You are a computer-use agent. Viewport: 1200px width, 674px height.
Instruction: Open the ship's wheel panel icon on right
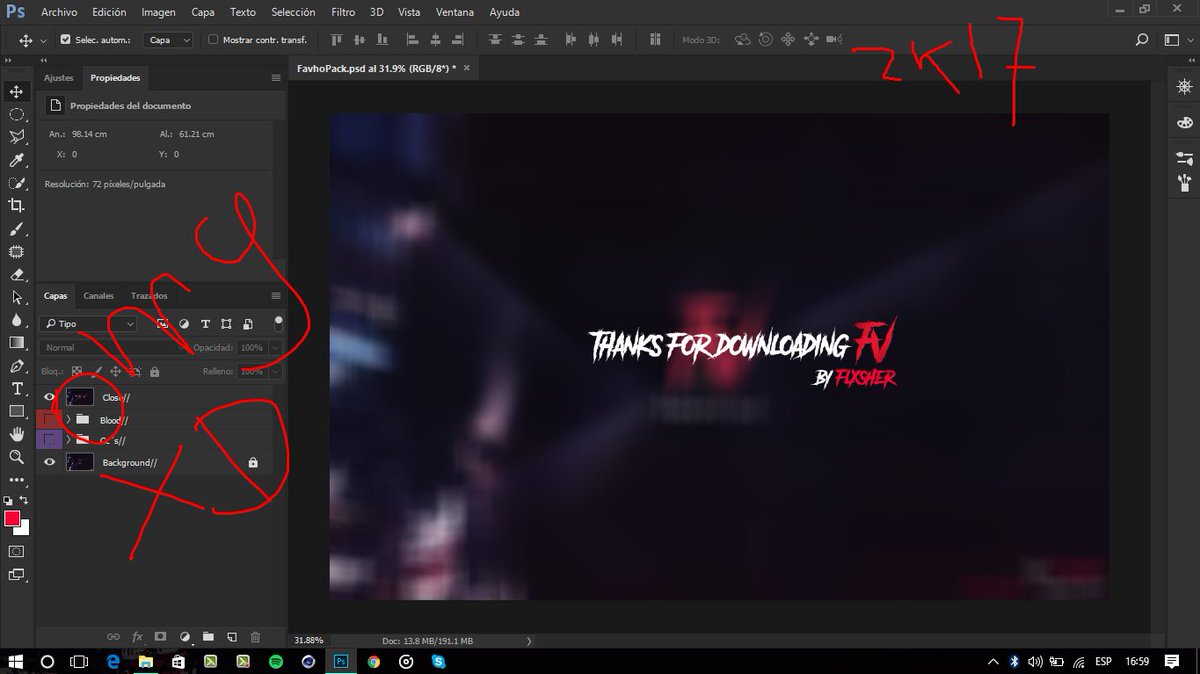[x=1185, y=88]
